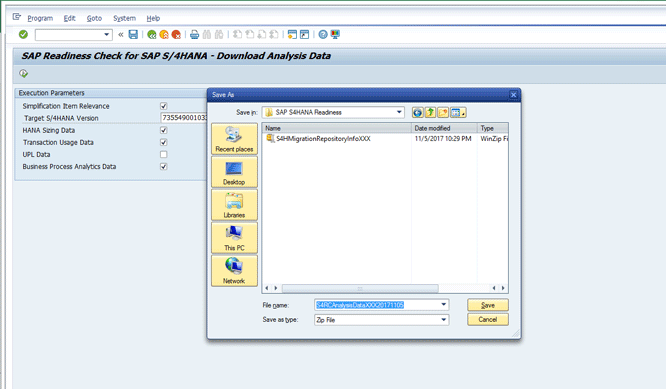Click the Save diskette icon in SAP toolbar
Screen dimensions: 666x389
[133, 34]
